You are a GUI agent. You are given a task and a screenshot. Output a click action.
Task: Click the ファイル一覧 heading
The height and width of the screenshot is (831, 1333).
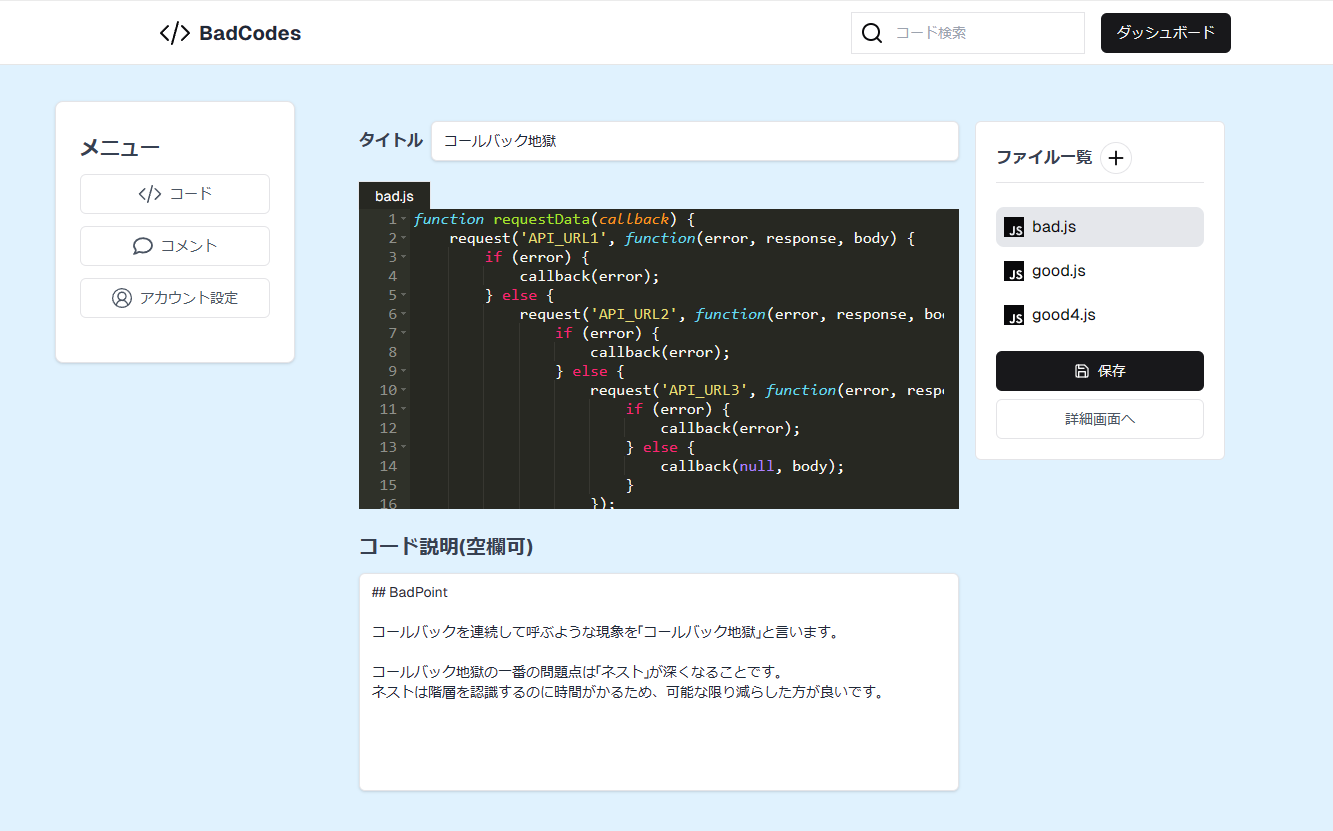coord(1045,157)
